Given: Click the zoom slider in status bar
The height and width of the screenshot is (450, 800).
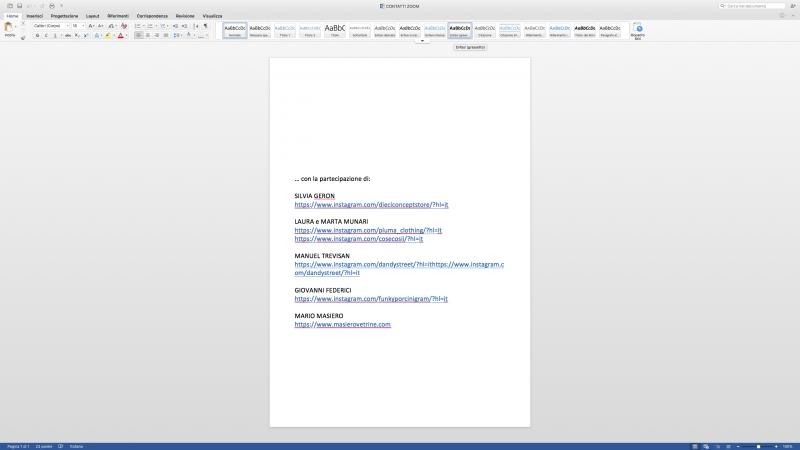Looking at the screenshot, I should click(758, 446).
